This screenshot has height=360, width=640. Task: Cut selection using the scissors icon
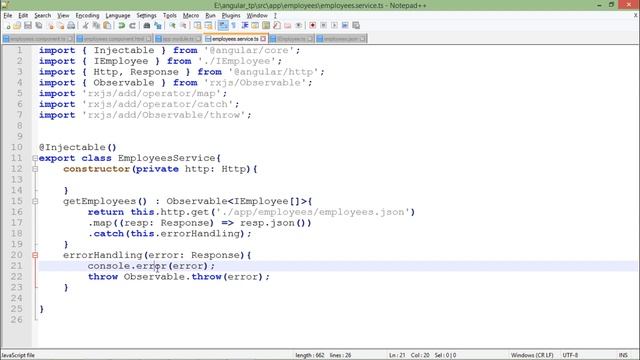(85, 25)
